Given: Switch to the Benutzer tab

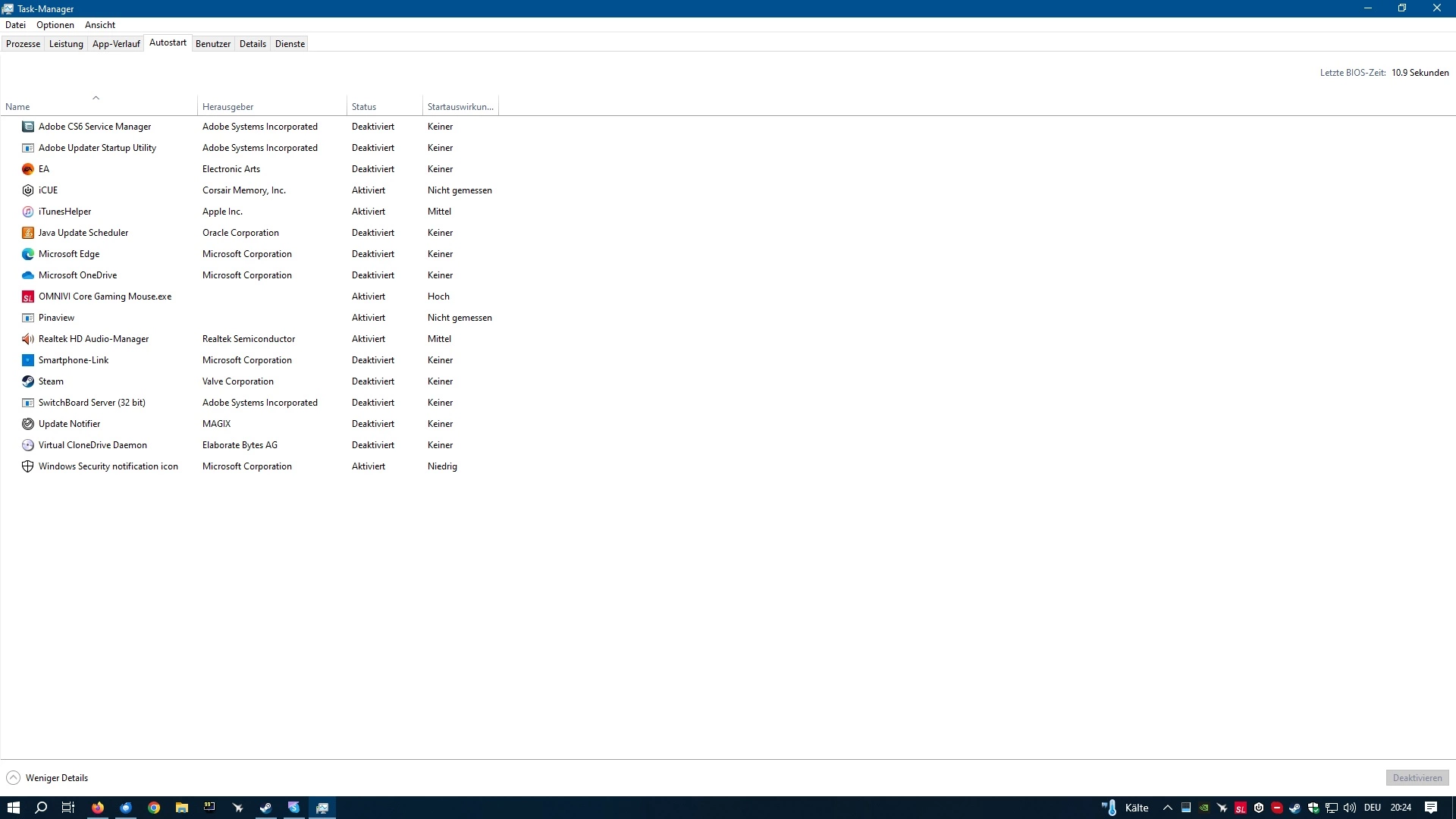Looking at the screenshot, I should (x=213, y=44).
